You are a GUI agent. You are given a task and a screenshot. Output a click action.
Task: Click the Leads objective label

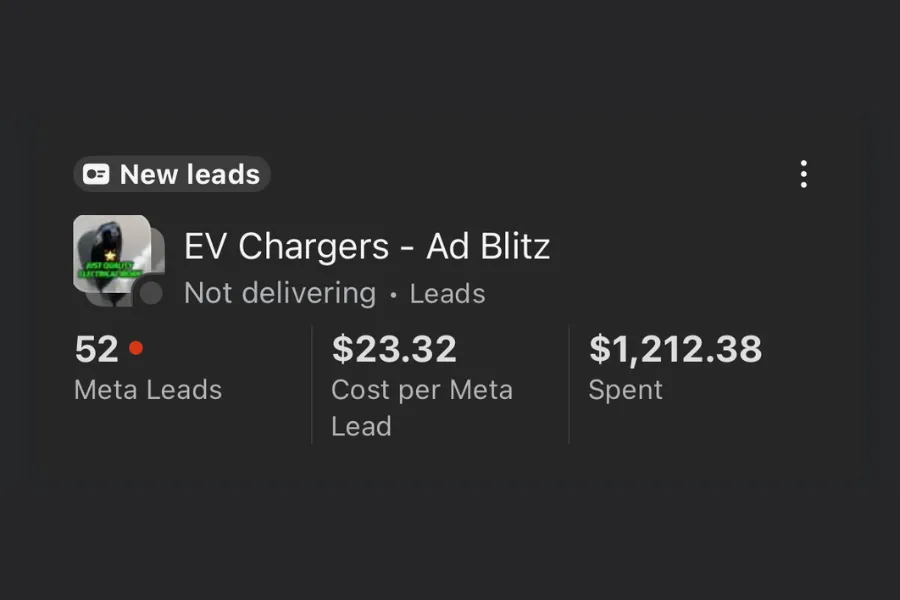pyautogui.click(x=447, y=294)
